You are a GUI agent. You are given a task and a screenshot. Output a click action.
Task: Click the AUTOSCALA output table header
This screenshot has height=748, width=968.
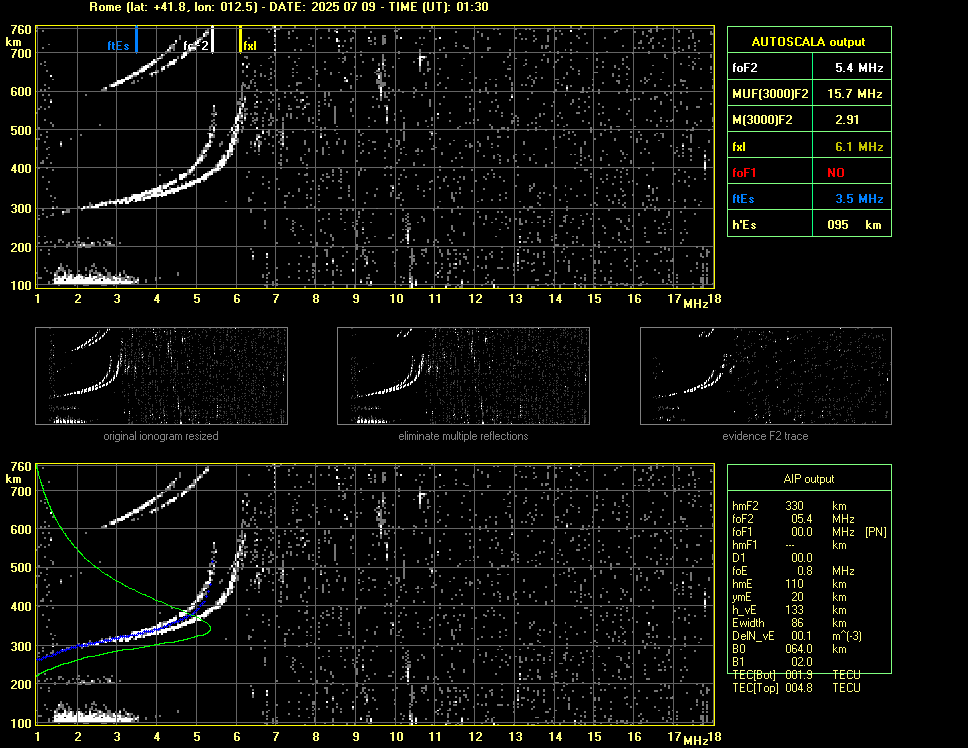(809, 41)
